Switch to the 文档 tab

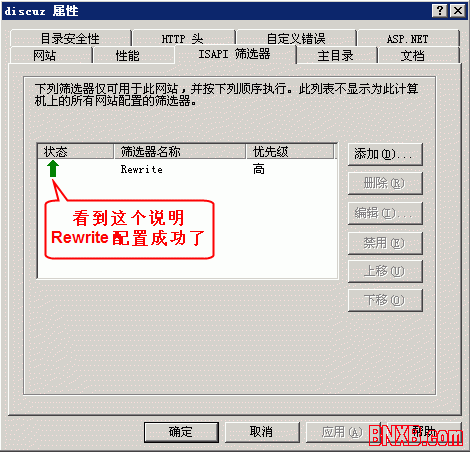click(x=418, y=55)
